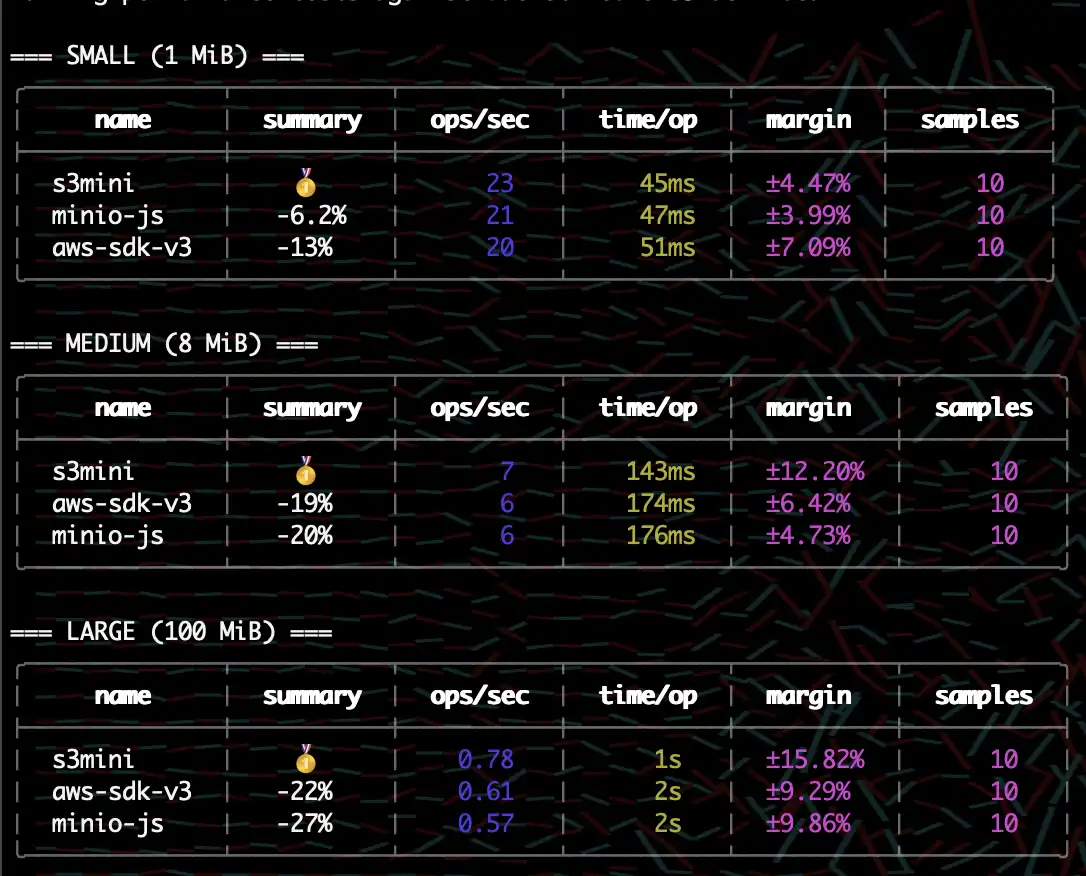Click the -20% summary value
Image resolution: width=1086 pixels, height=876 pixels.
304,535
